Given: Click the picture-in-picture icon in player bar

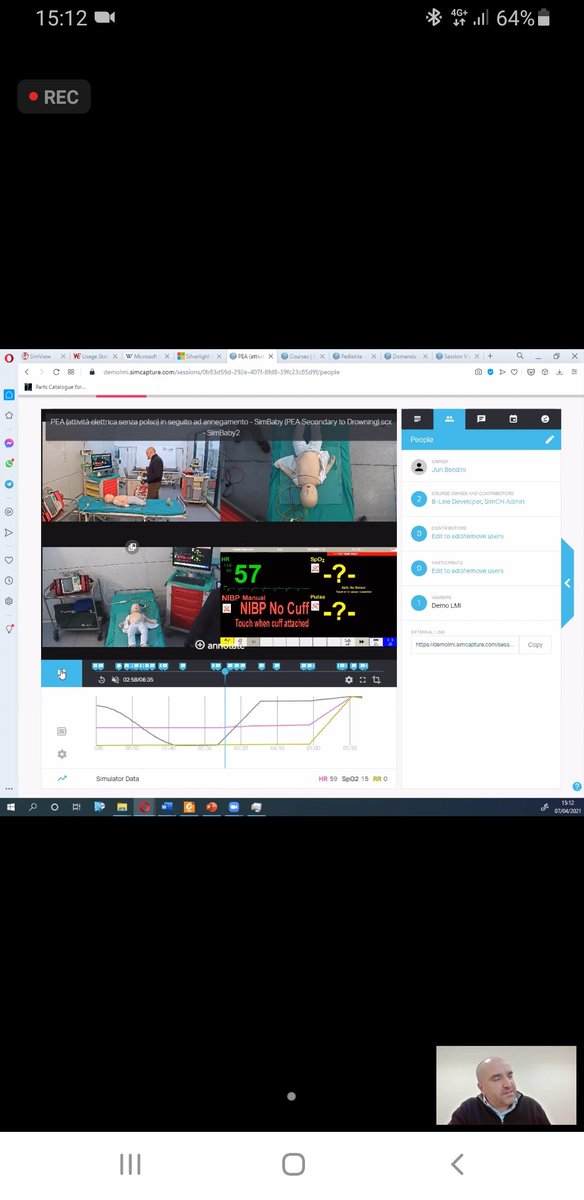Looking at the screenshot, I should point(363,680).
